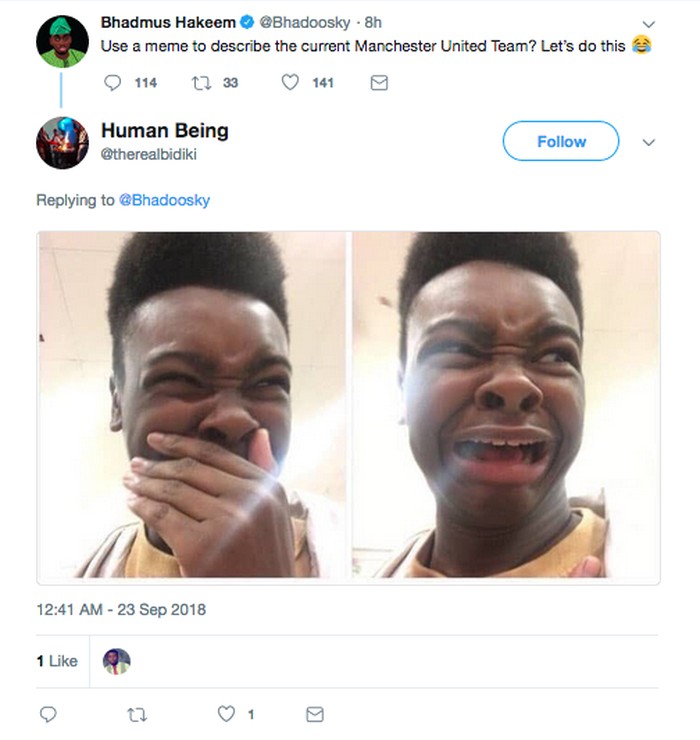This screenshot has height=740, width=700.
Task: Like Bhadmus Hakeem's original tweet
Action: pos(291,83)
